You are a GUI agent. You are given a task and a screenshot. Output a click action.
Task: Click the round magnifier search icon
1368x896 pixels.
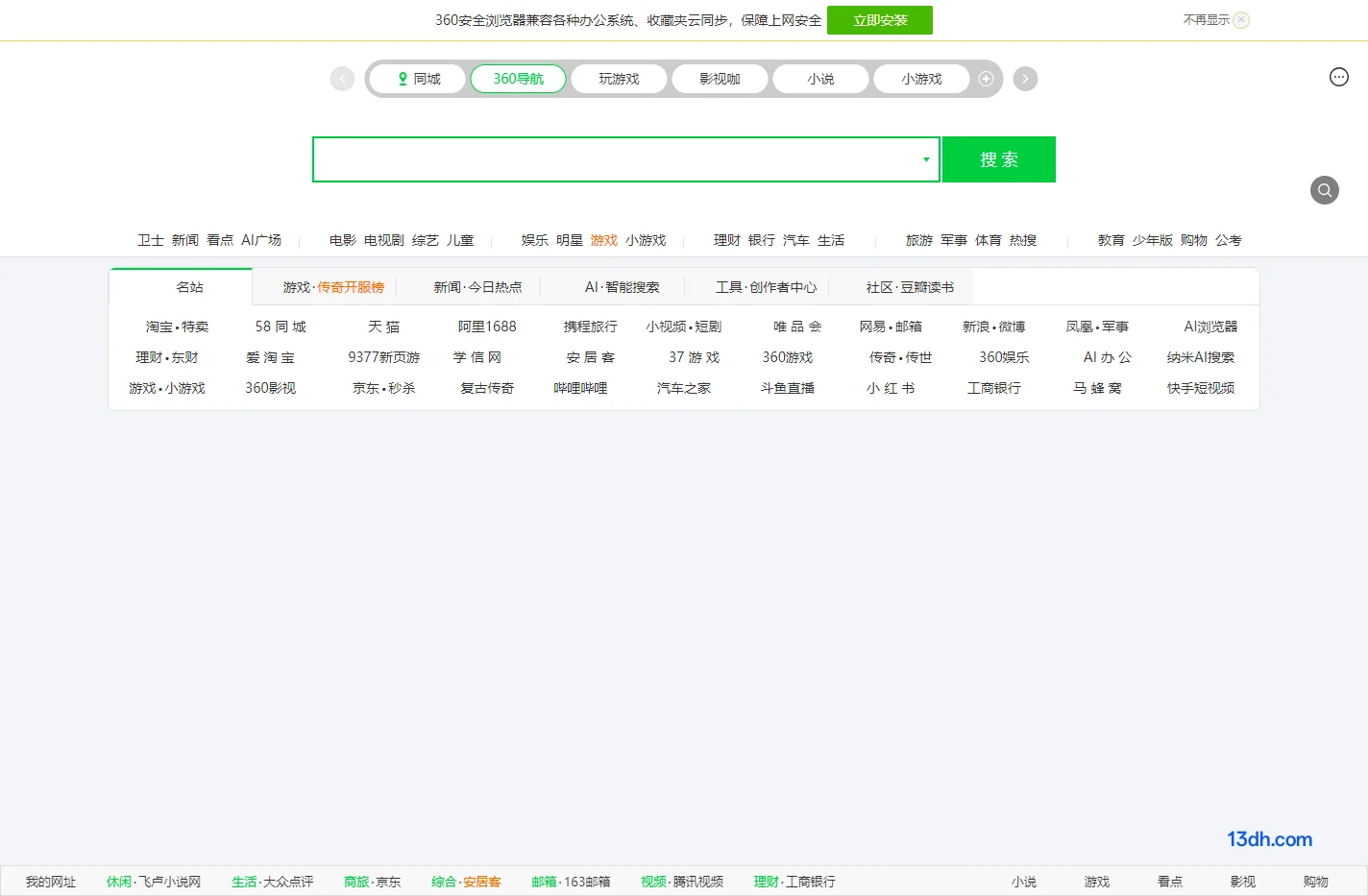[x=1325, y=190]
